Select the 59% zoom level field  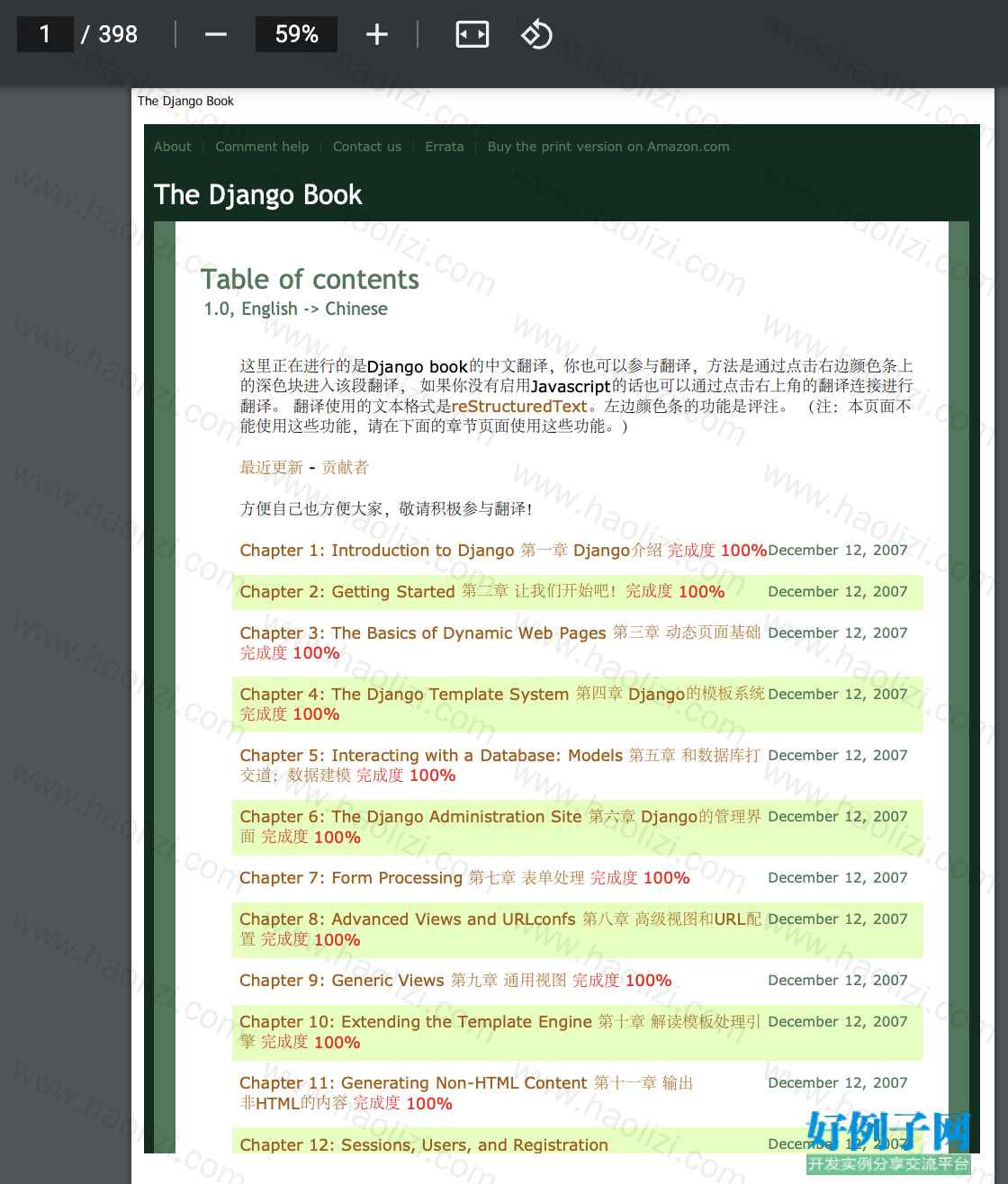[x=297, y=34]
